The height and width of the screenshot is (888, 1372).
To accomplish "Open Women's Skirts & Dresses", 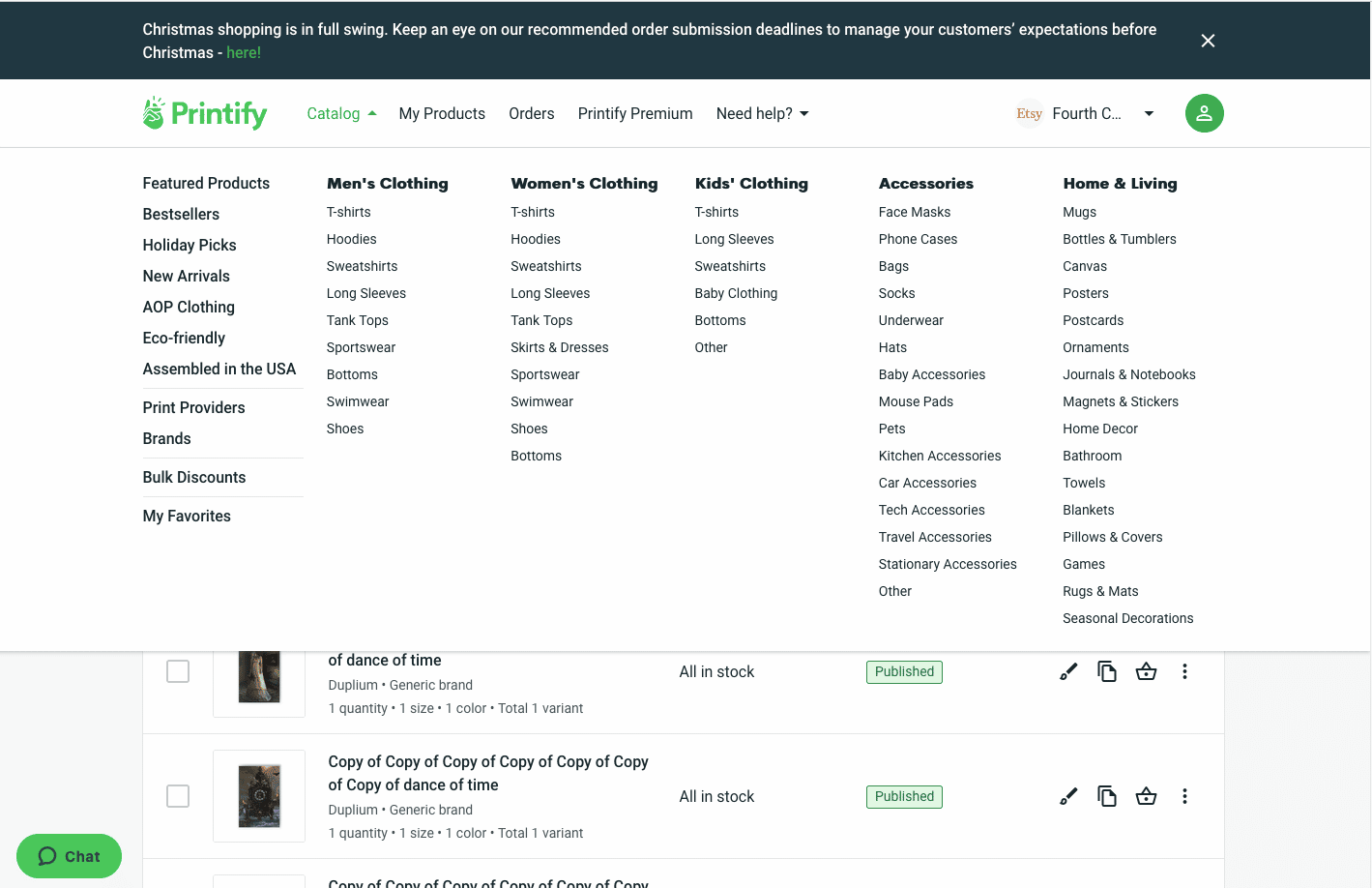I will (559, 347).
